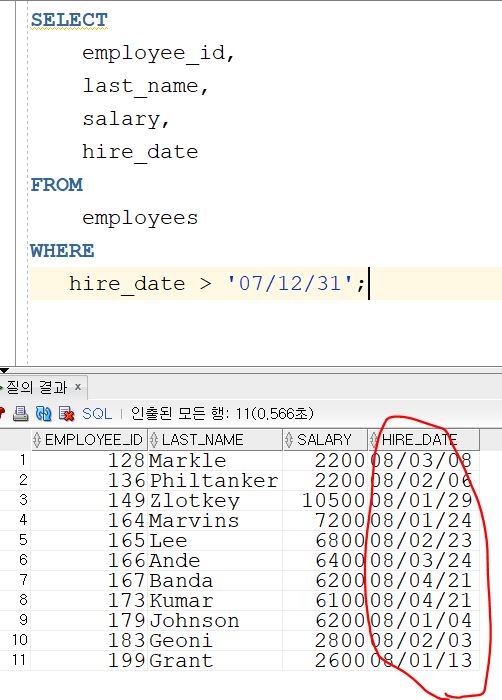502x700 pixels.
Task: Collapse the result panel with the black triangle
Action: [4, 370]
